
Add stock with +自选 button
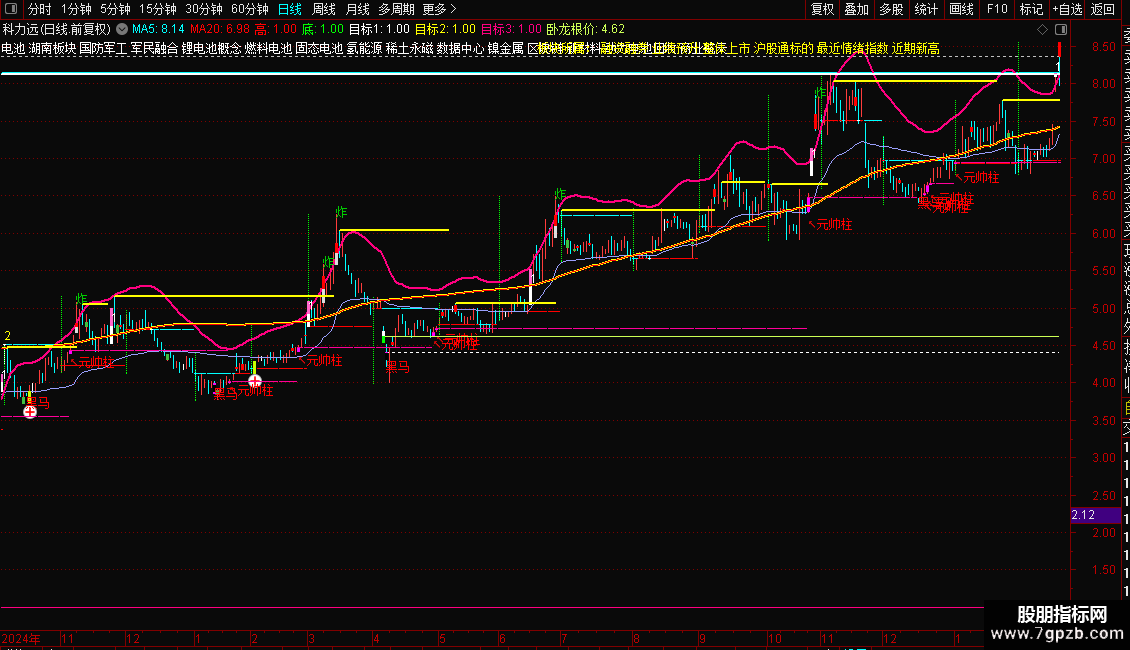coord(1067,9)
